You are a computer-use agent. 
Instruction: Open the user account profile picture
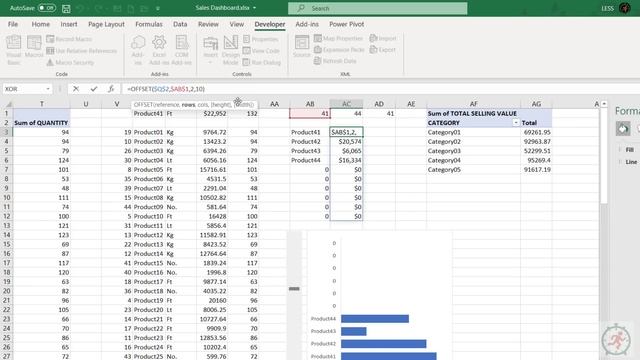point(624,8)
